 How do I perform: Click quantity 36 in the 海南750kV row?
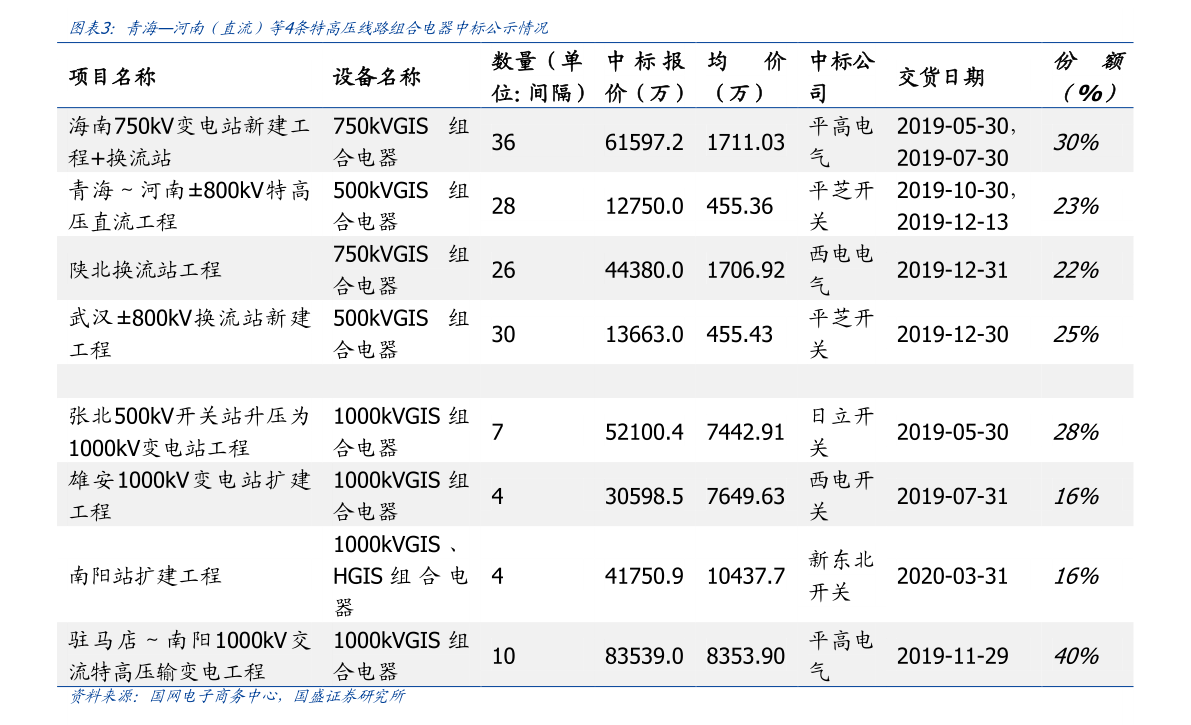(x=503, y=142)
